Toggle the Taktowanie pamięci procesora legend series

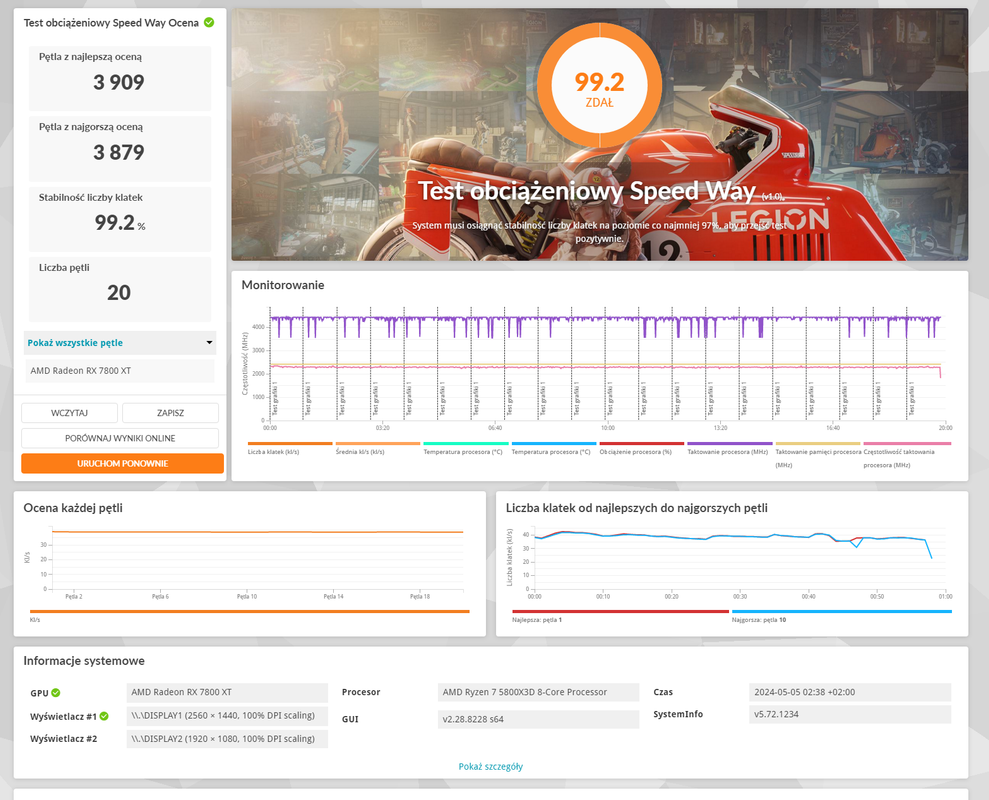(817, 457)
